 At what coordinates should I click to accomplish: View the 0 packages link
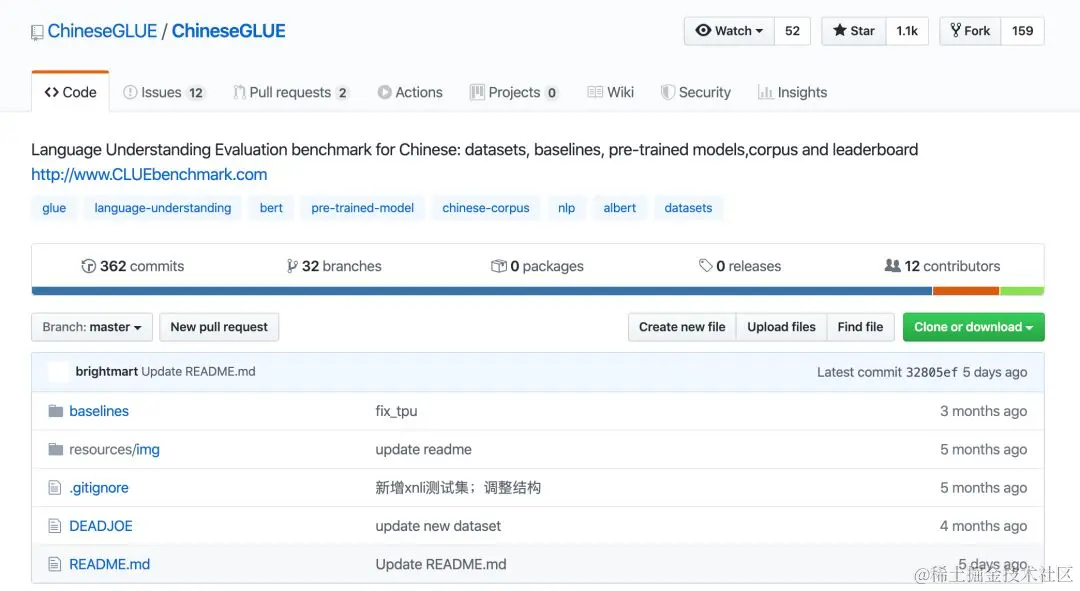coord(537,266)
